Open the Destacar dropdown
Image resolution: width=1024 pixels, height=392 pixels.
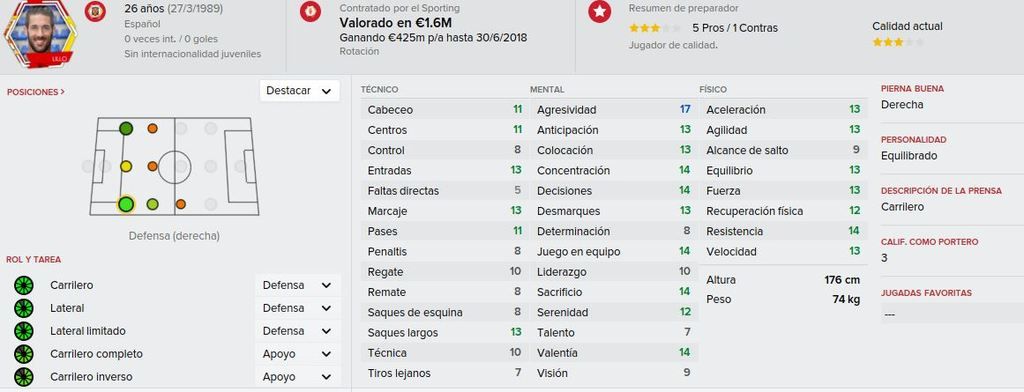coord(299,91)
